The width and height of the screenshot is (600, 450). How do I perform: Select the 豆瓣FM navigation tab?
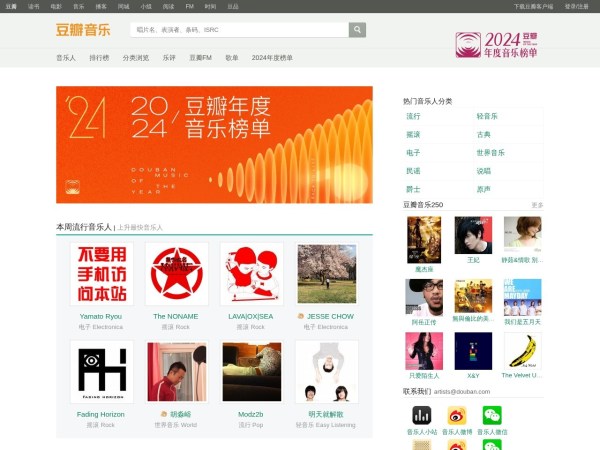pyautogui.click(x=201, y=58)
